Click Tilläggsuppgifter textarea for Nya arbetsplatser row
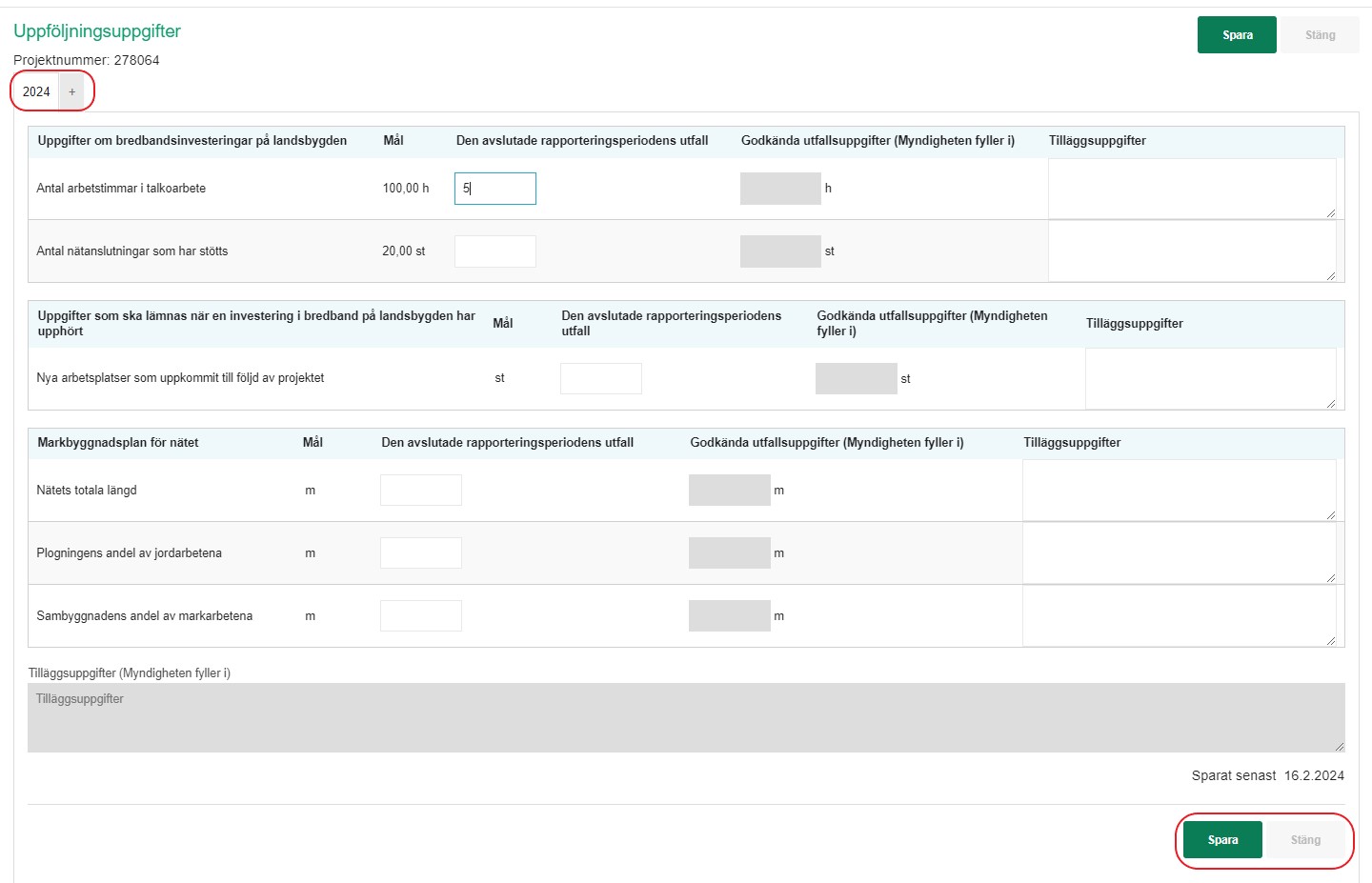1372x883 pixels. pyautogui.click(x=1210, y=378)
